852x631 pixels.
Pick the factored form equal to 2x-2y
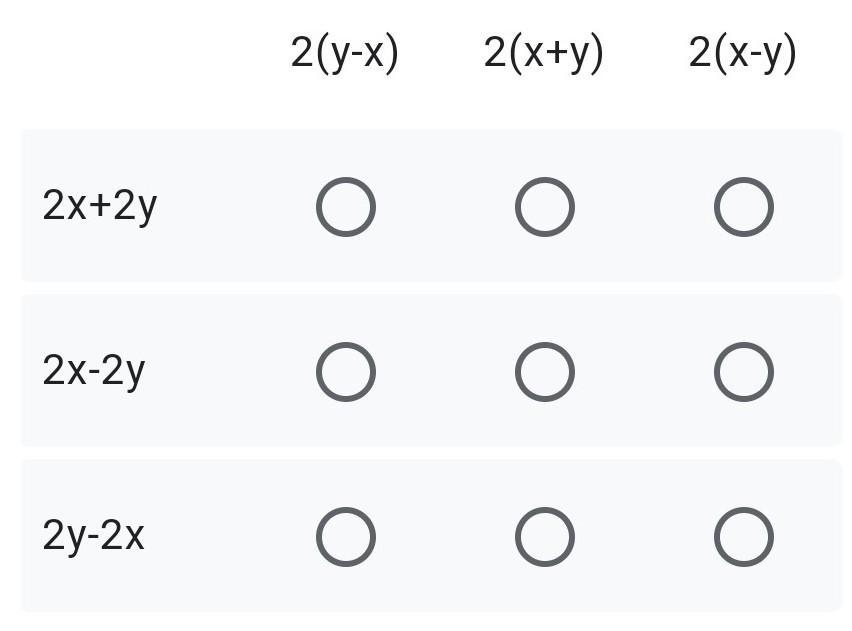click(x=743, y=372)
